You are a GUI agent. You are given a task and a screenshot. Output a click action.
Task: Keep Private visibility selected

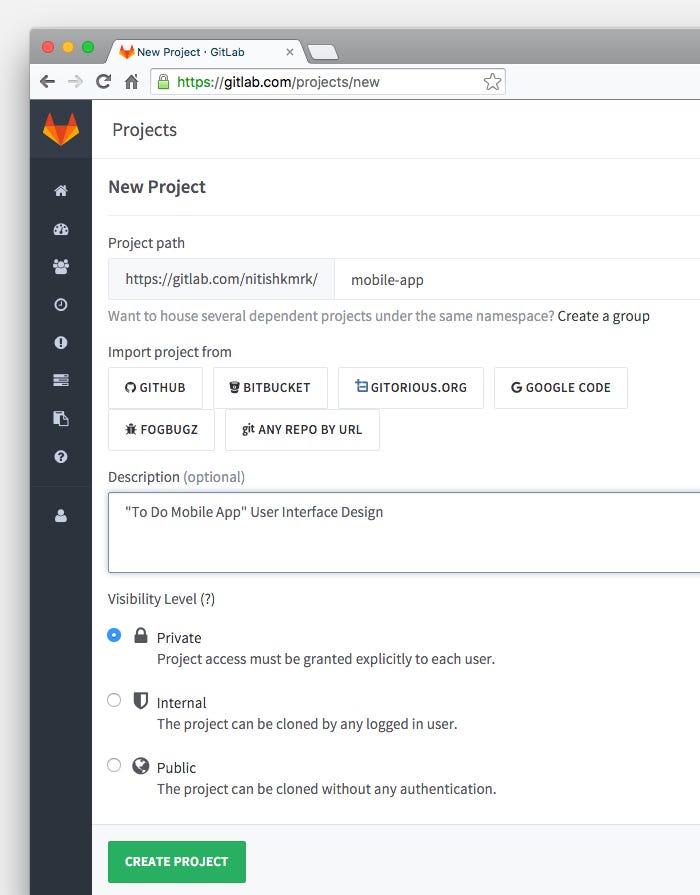click(x=114, y=635)
